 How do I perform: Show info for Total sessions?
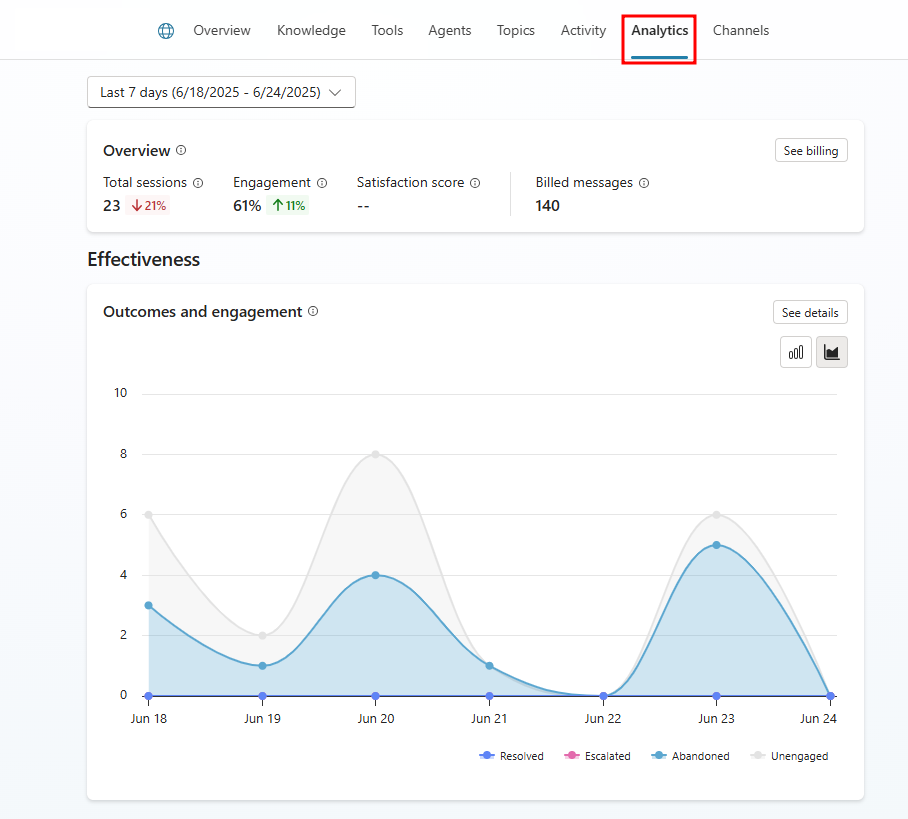point(198,183)
